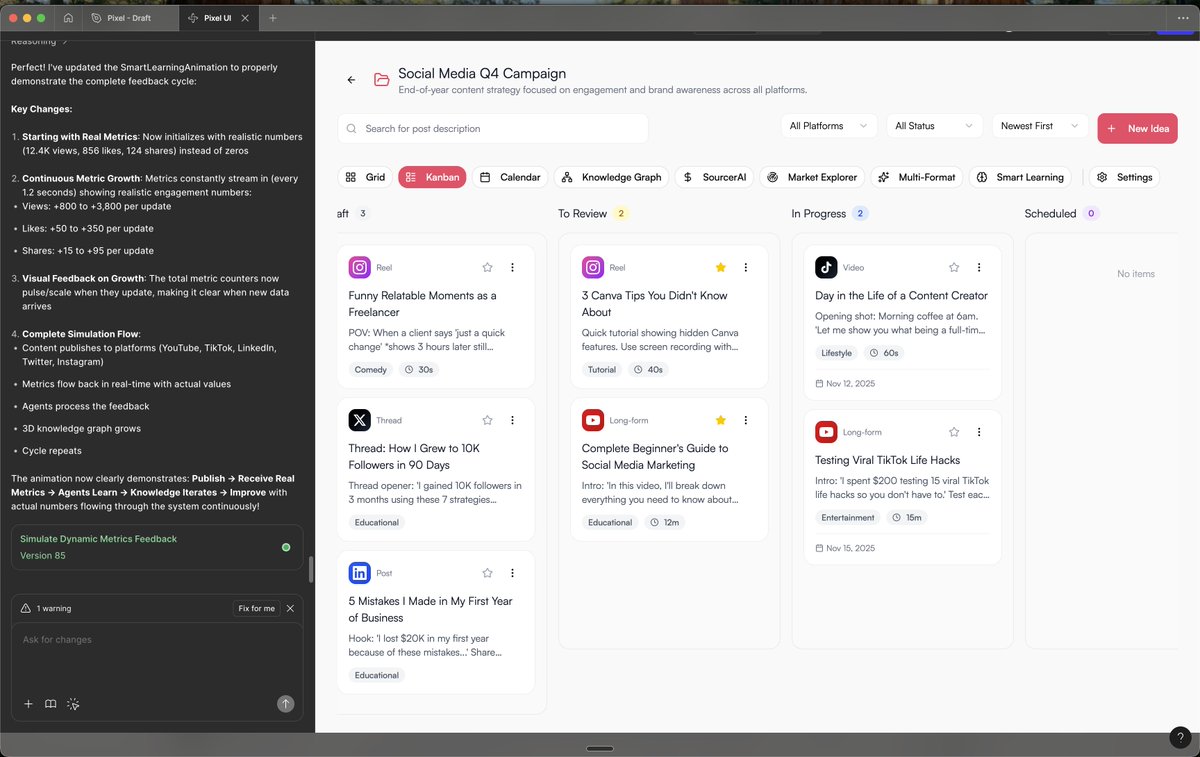Click the New Idea button
The width and height of the screenshot is (1200, 757).
tap(1137, 128)
